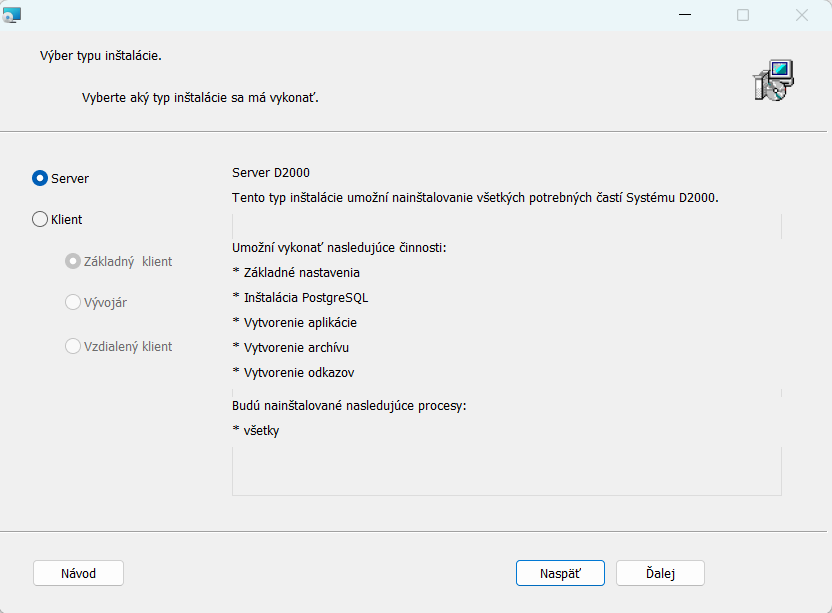Viewport: 832px width, 613px height.
Task: Go back with the Naspäť button
Action: pyautogui.click(x=560, y=573)
